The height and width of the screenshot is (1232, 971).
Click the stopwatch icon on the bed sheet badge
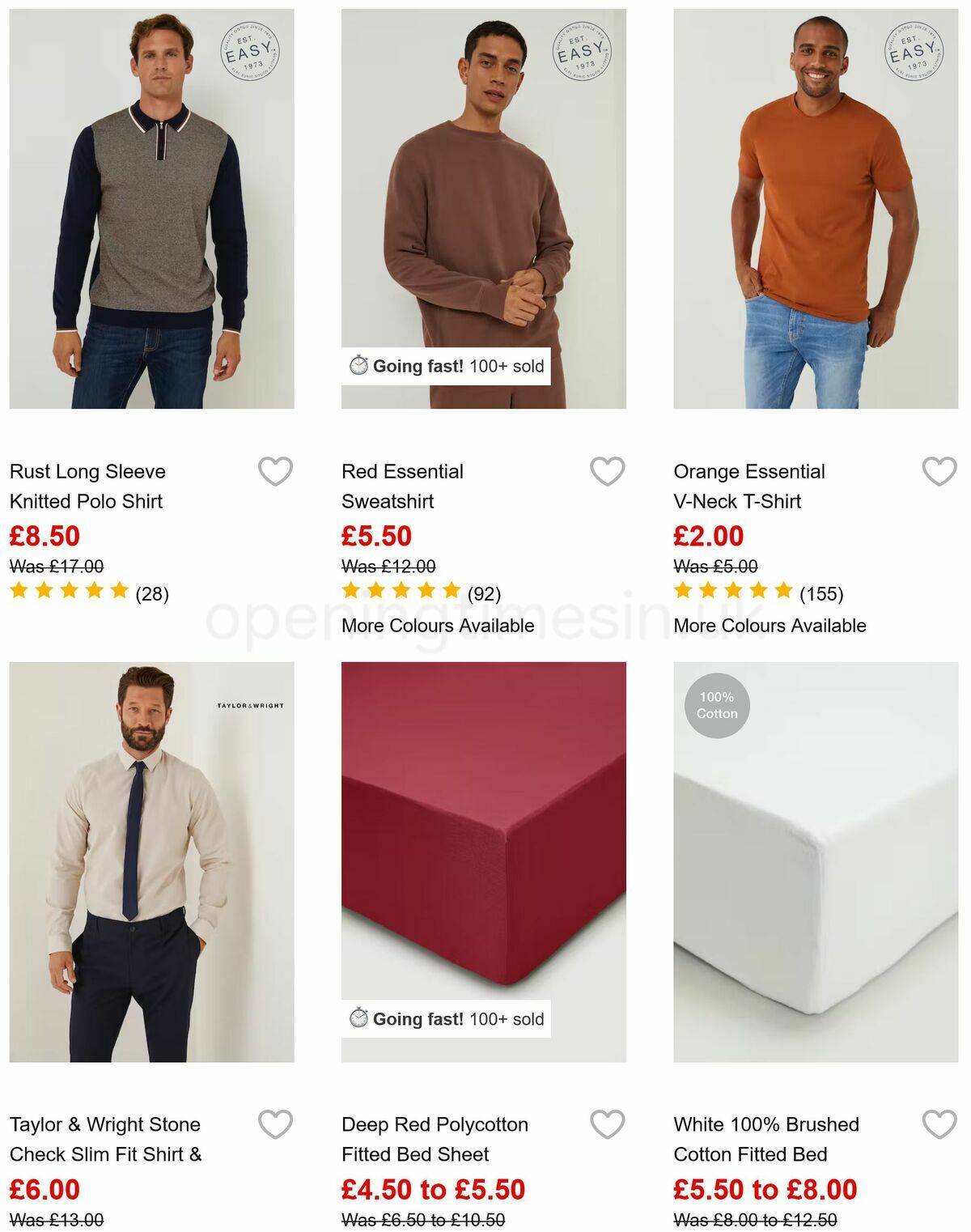[x=357, y=1019]
